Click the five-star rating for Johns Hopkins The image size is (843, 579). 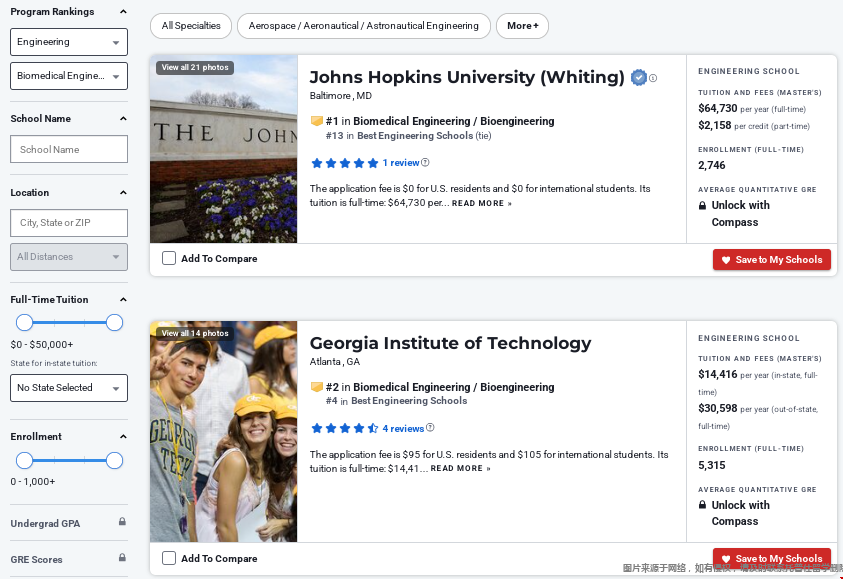click(345, 163)
